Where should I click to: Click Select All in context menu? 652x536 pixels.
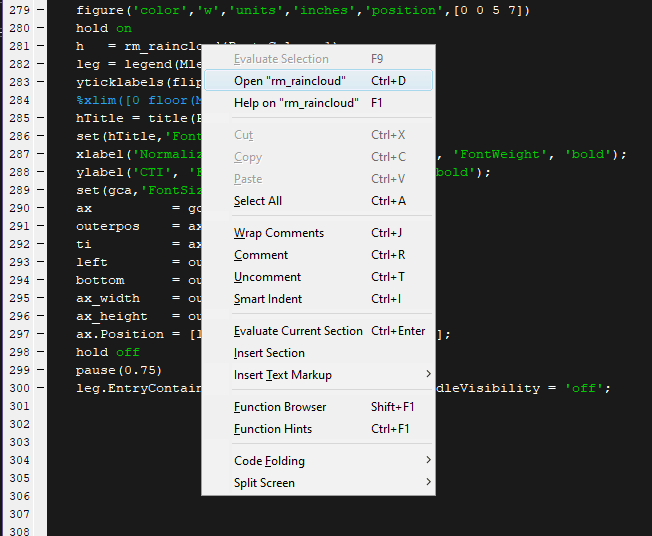click(258, 201)
